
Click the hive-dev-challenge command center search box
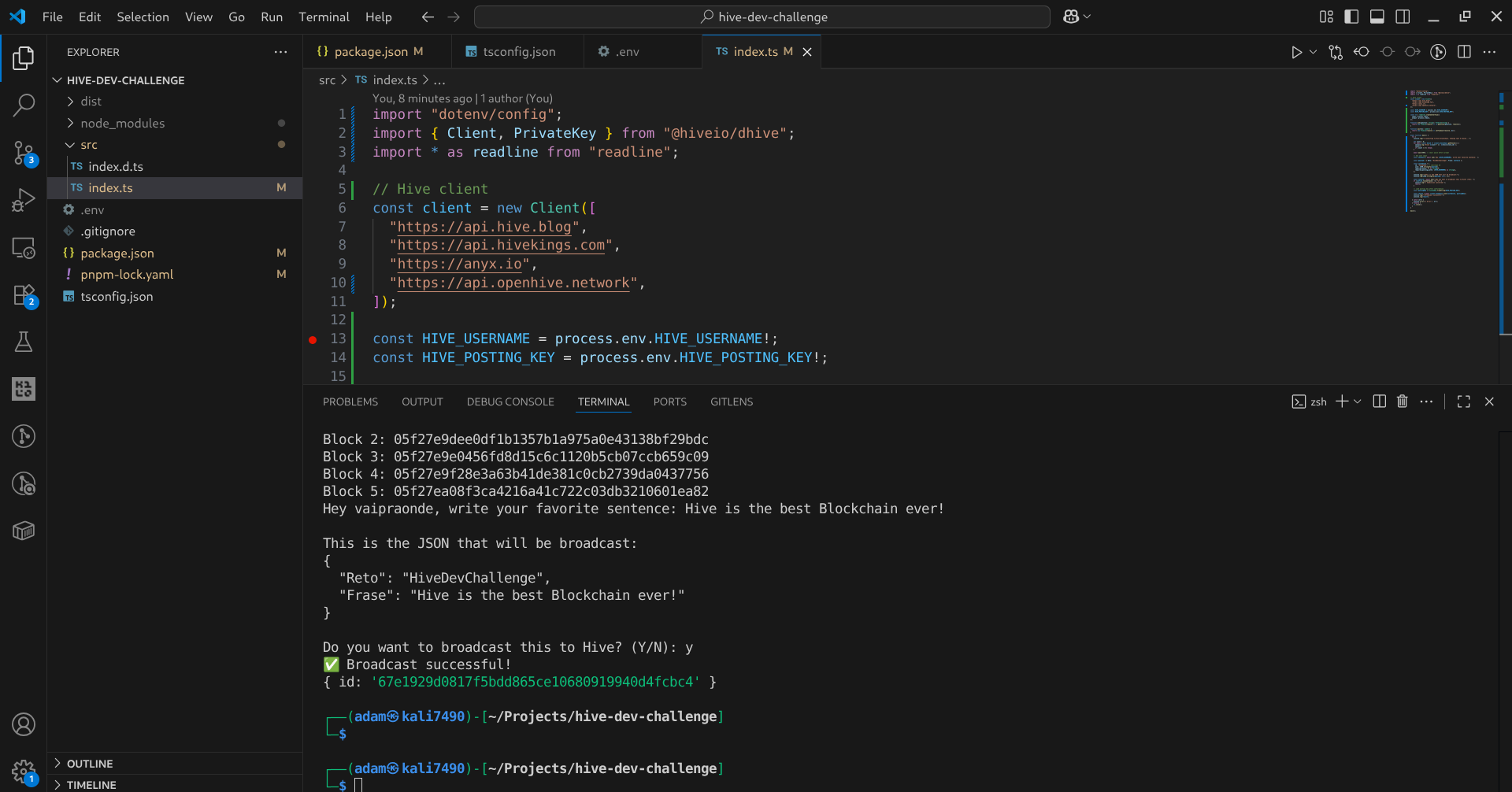click(x=762, y=17)
